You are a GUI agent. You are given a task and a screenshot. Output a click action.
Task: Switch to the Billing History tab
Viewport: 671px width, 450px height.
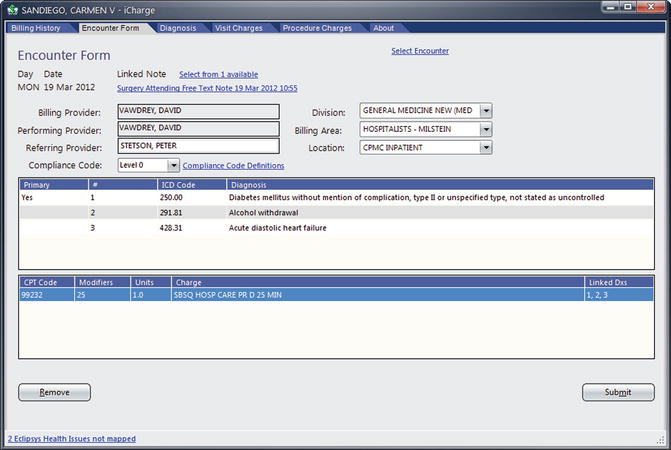(40, 28)
